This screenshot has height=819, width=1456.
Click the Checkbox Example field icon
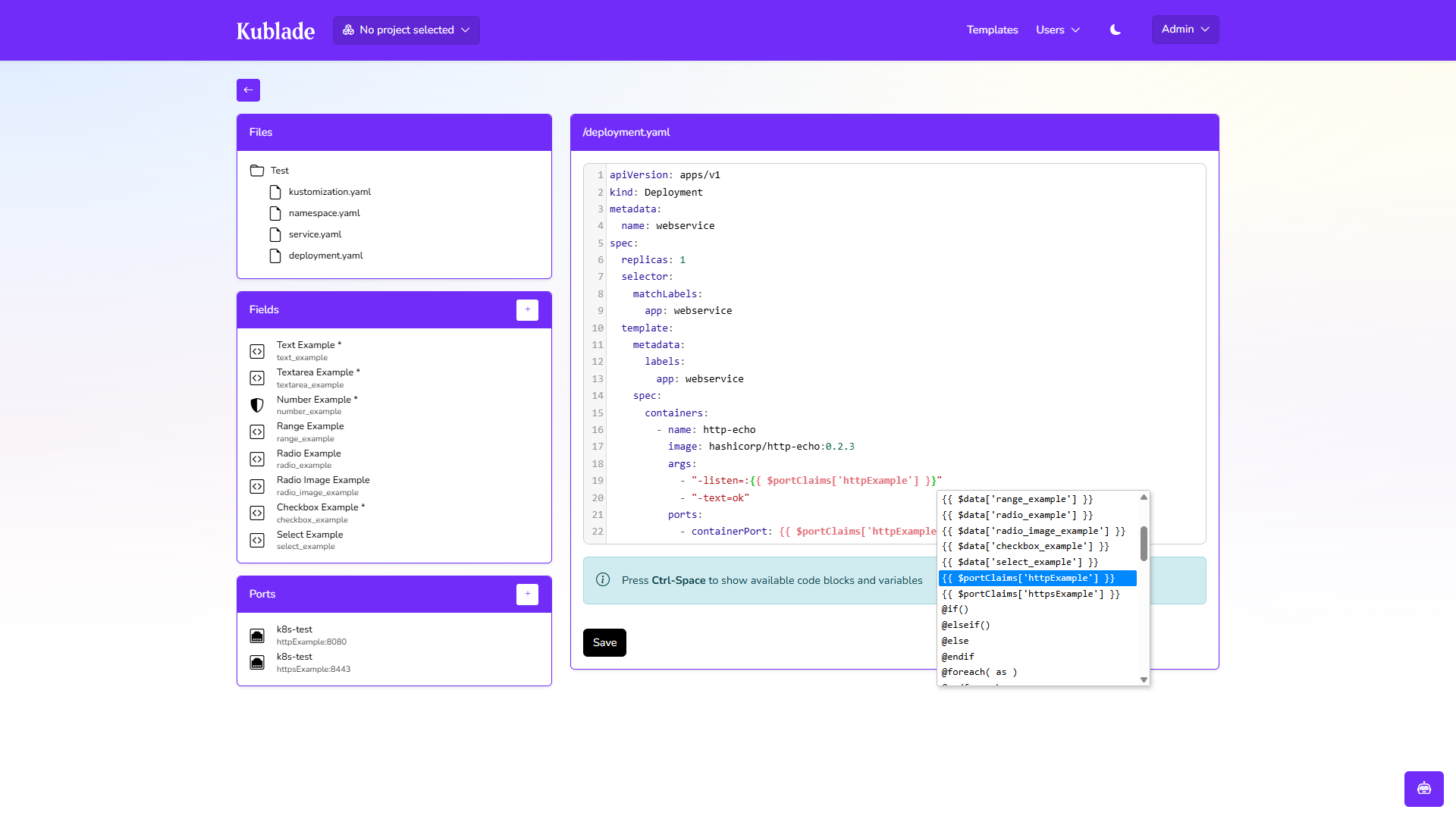257,513
